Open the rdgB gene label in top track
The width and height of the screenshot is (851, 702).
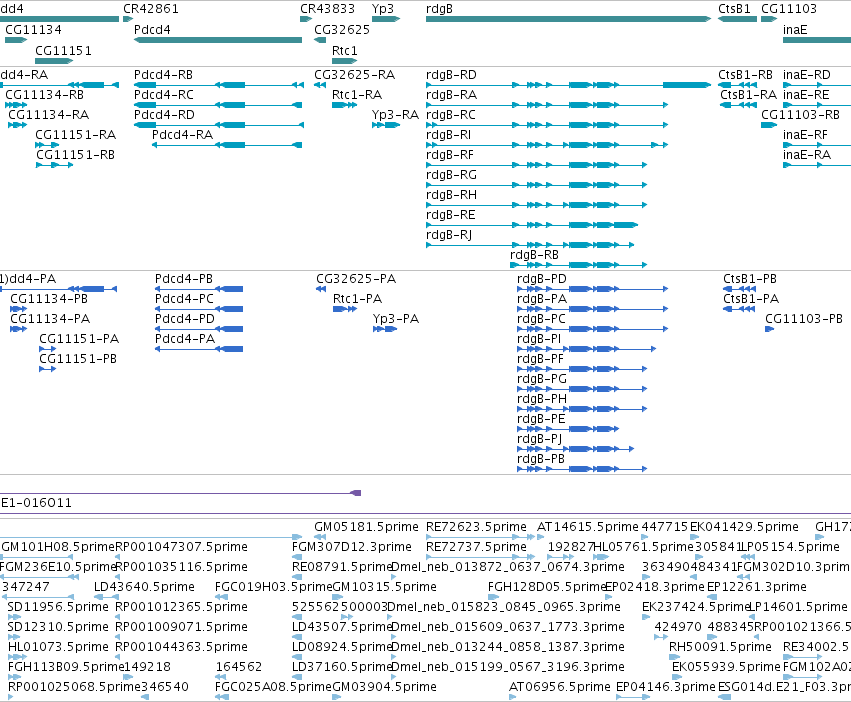[x=439, y=9]
